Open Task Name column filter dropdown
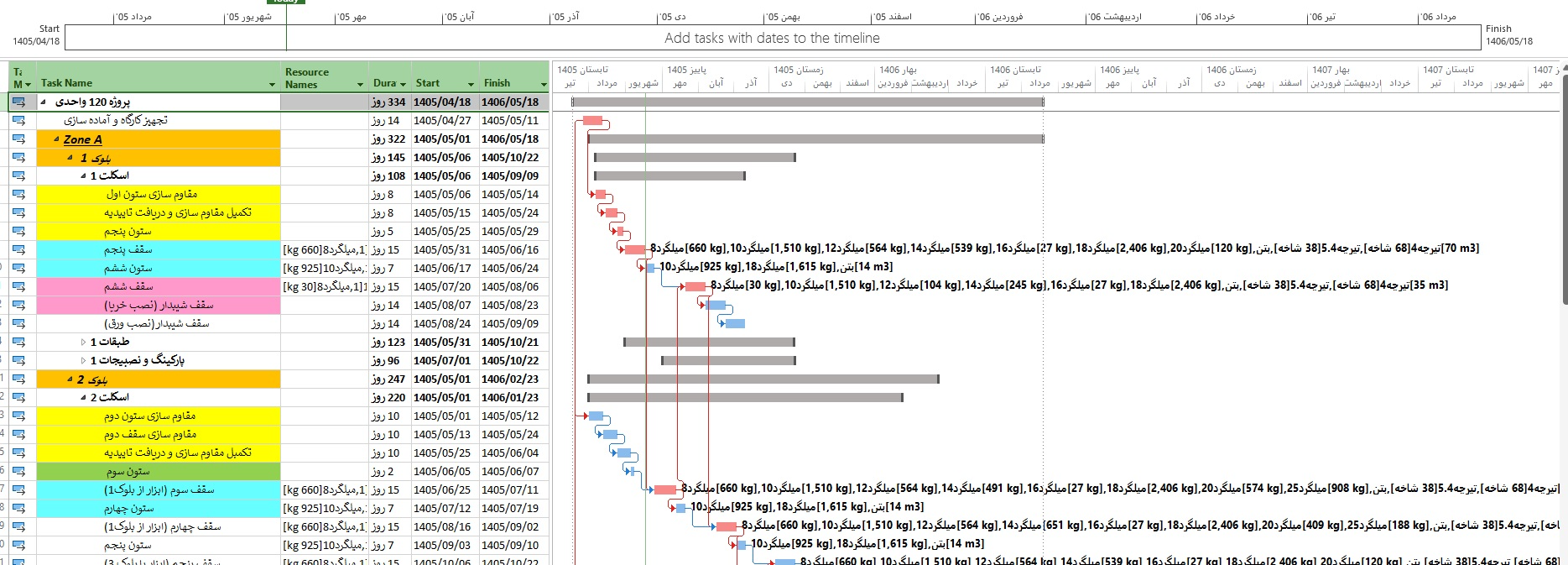This screenshot has height=565, width=1568. tap(272, 84)
